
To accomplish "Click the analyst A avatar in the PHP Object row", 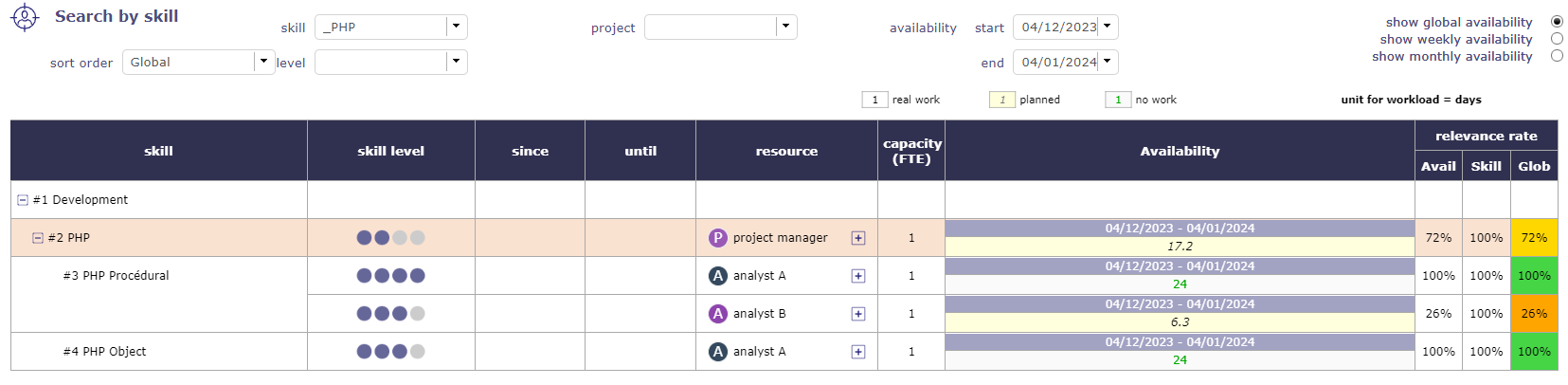I will click(718, 352).
